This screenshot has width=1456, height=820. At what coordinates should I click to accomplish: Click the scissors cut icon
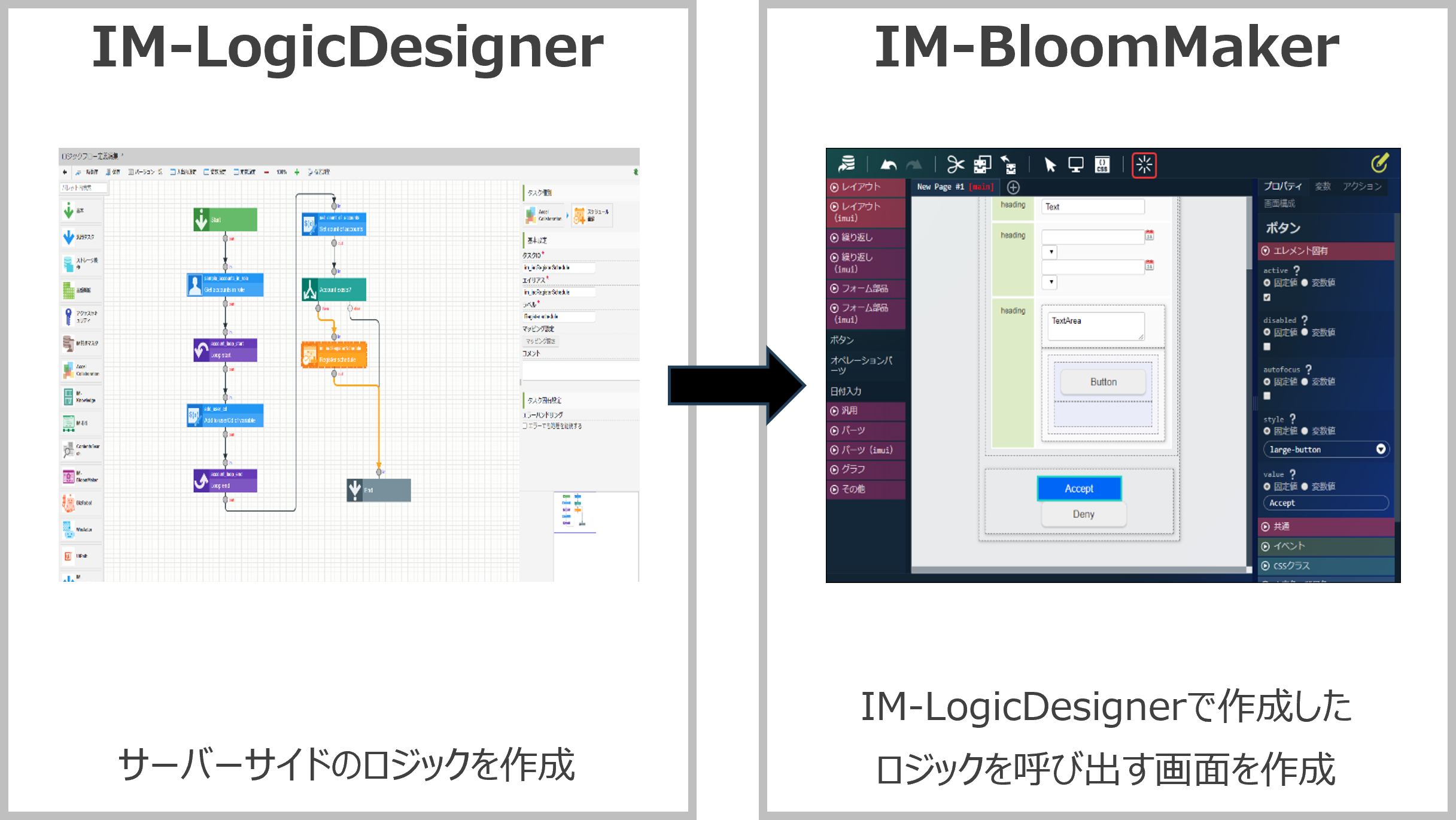point(956,164)
